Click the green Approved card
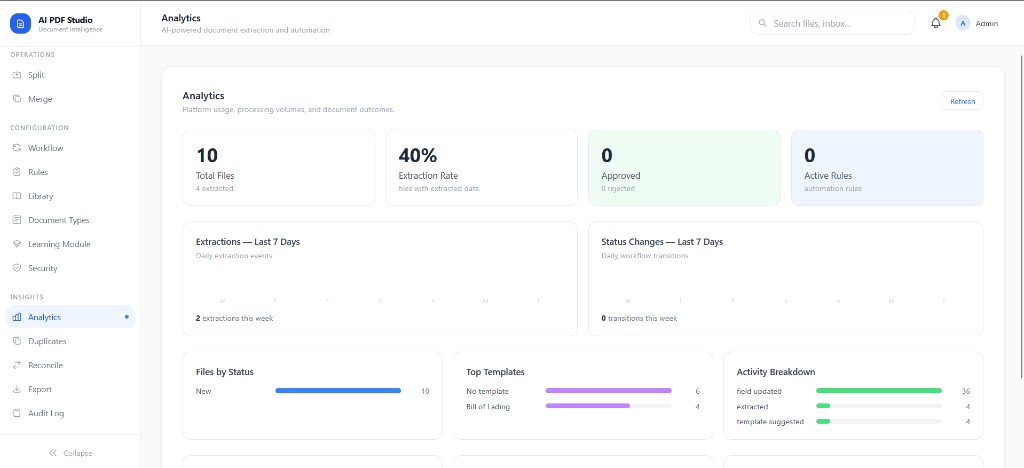This screenshot has height=468, width=1024. tap(684, 168)
